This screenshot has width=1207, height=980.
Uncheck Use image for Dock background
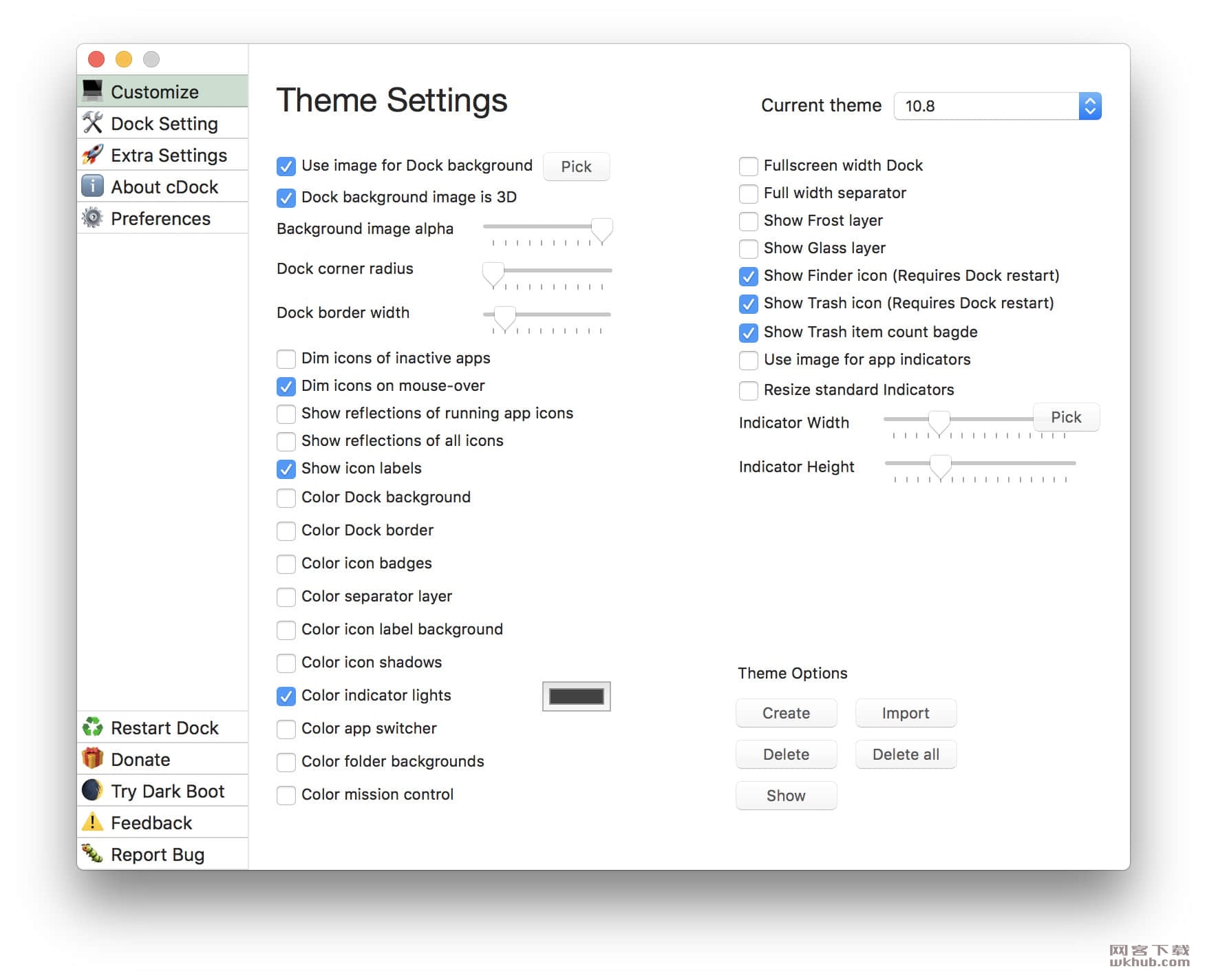pyautogui.click(x=286, y=166)
